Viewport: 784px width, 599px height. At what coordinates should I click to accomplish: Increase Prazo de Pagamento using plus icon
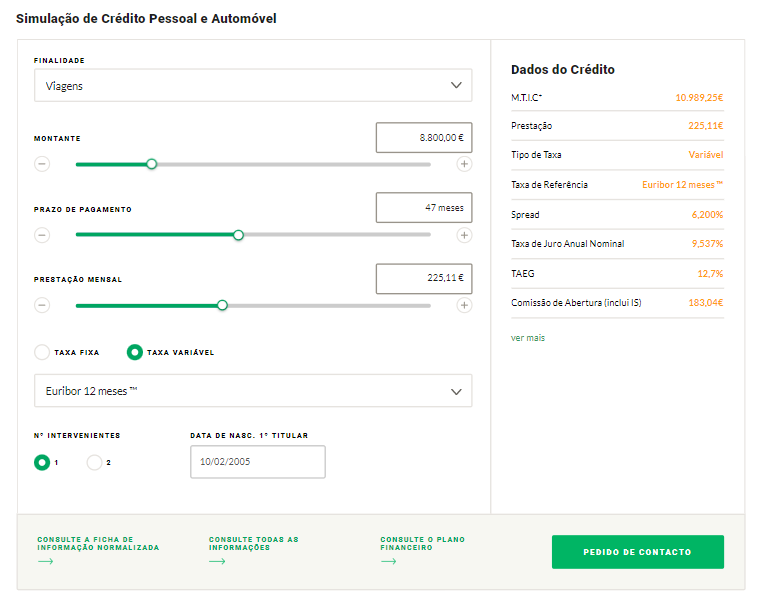pos(464,235)
